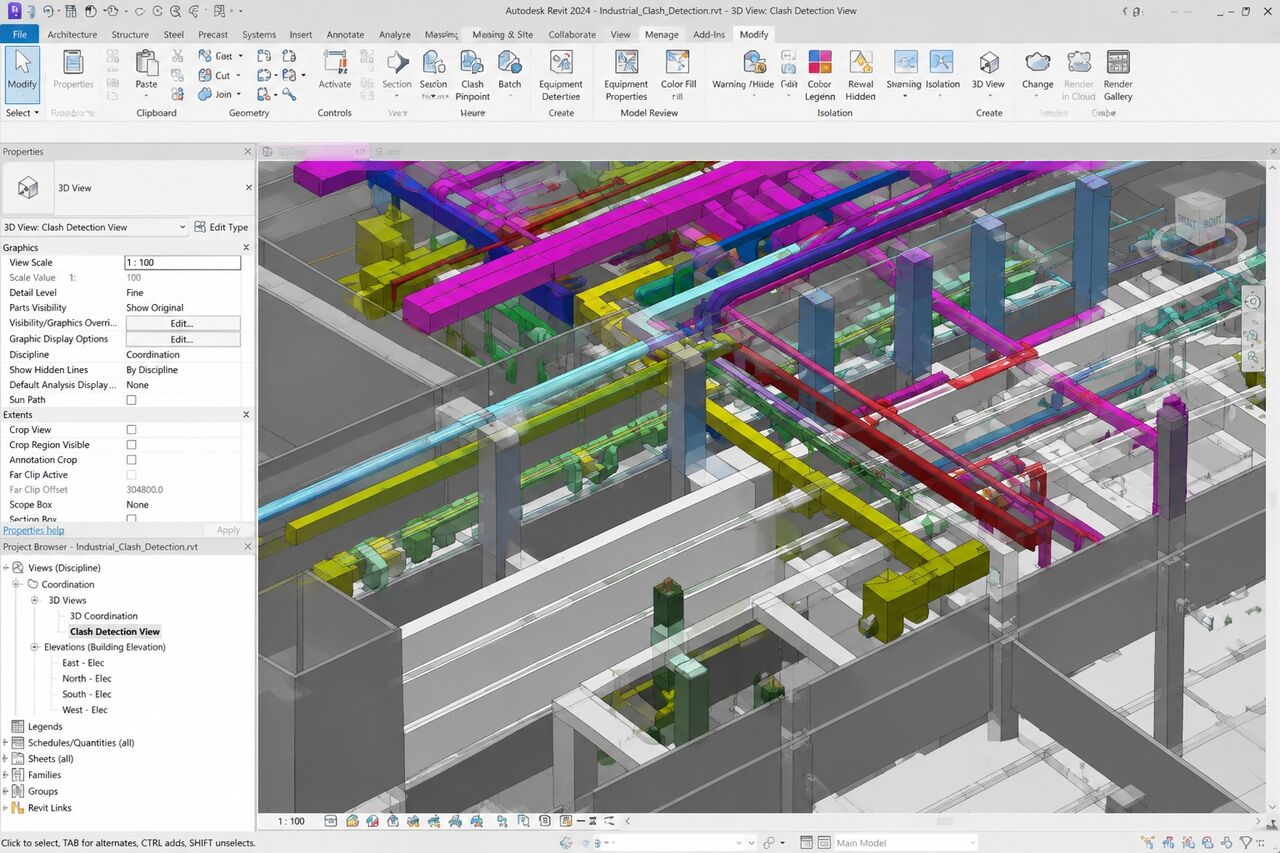
Task: Expand the Sheets (all) node
Action: click(x=6, y=759)
